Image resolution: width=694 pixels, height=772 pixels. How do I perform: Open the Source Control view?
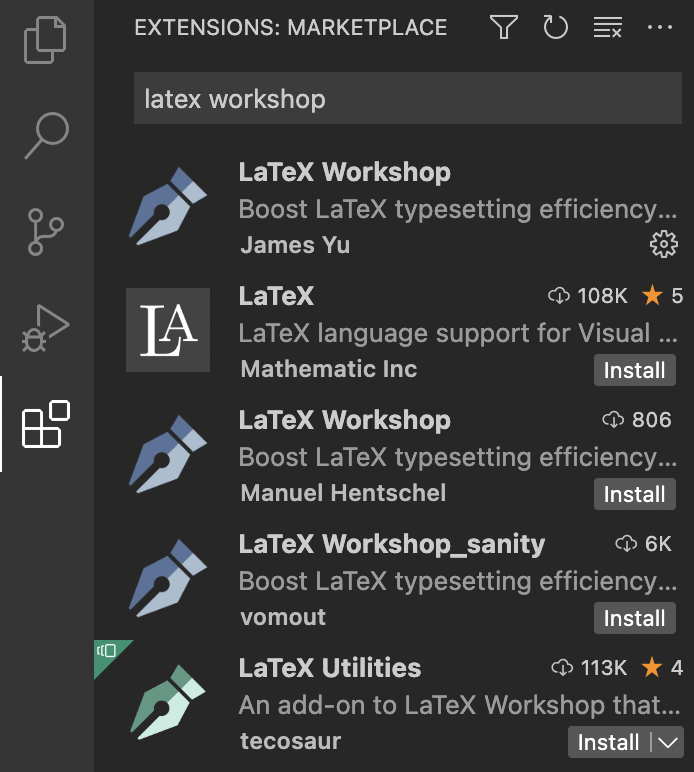click(x=46, y=232)
